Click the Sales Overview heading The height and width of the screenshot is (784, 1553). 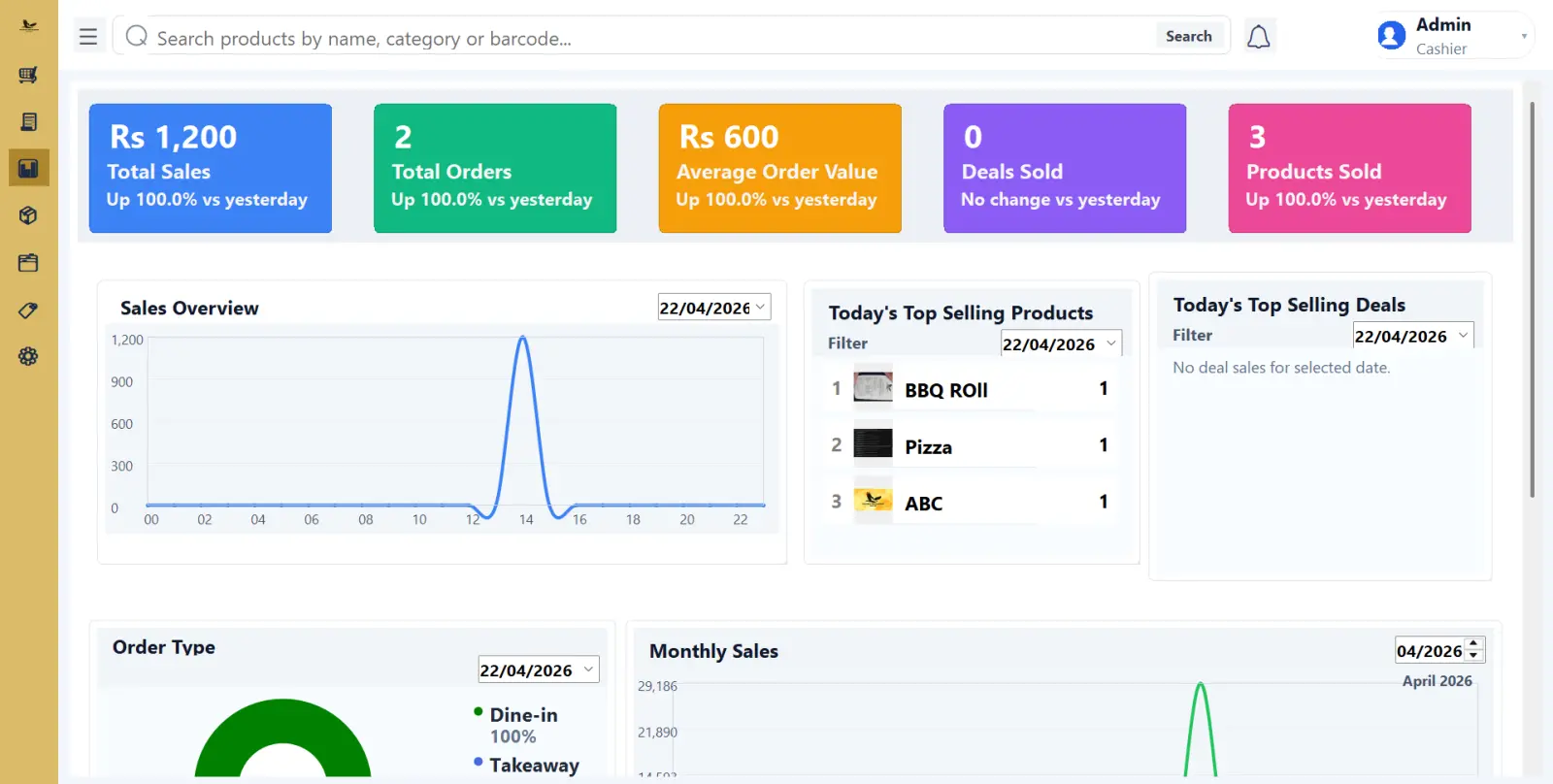click(x=189, y=308)
